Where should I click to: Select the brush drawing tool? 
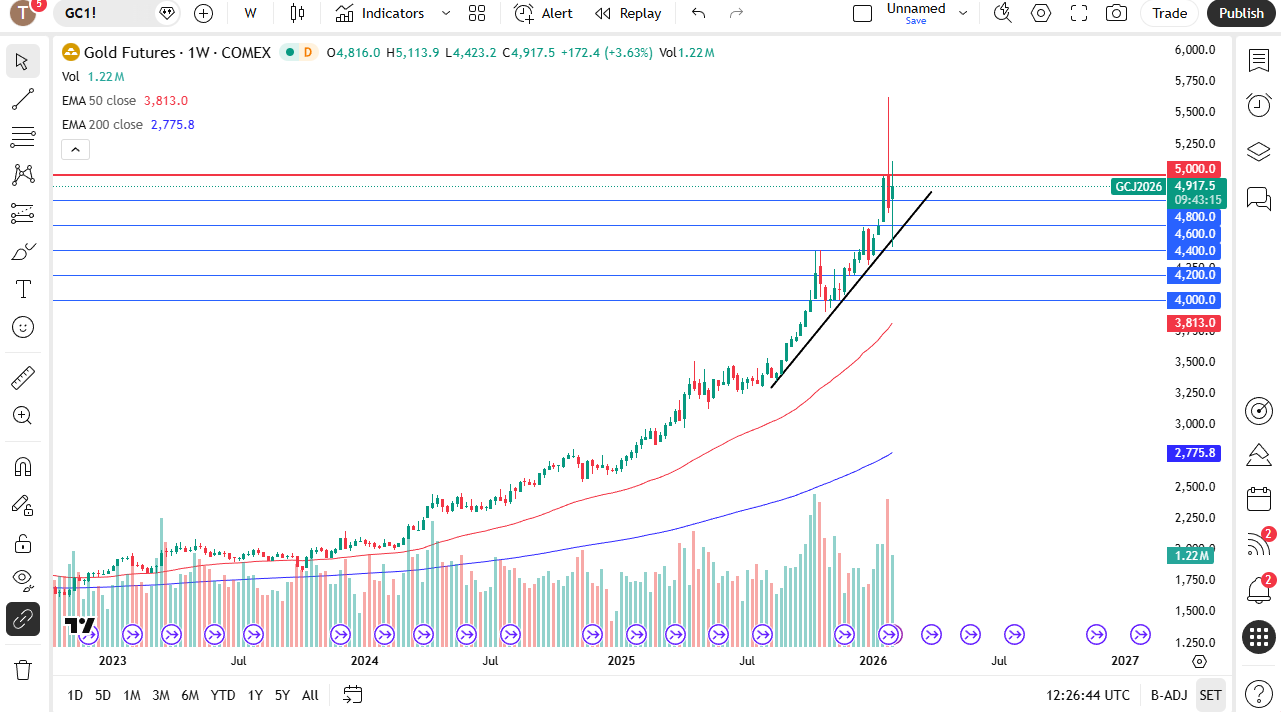click(x=22, y=251)
